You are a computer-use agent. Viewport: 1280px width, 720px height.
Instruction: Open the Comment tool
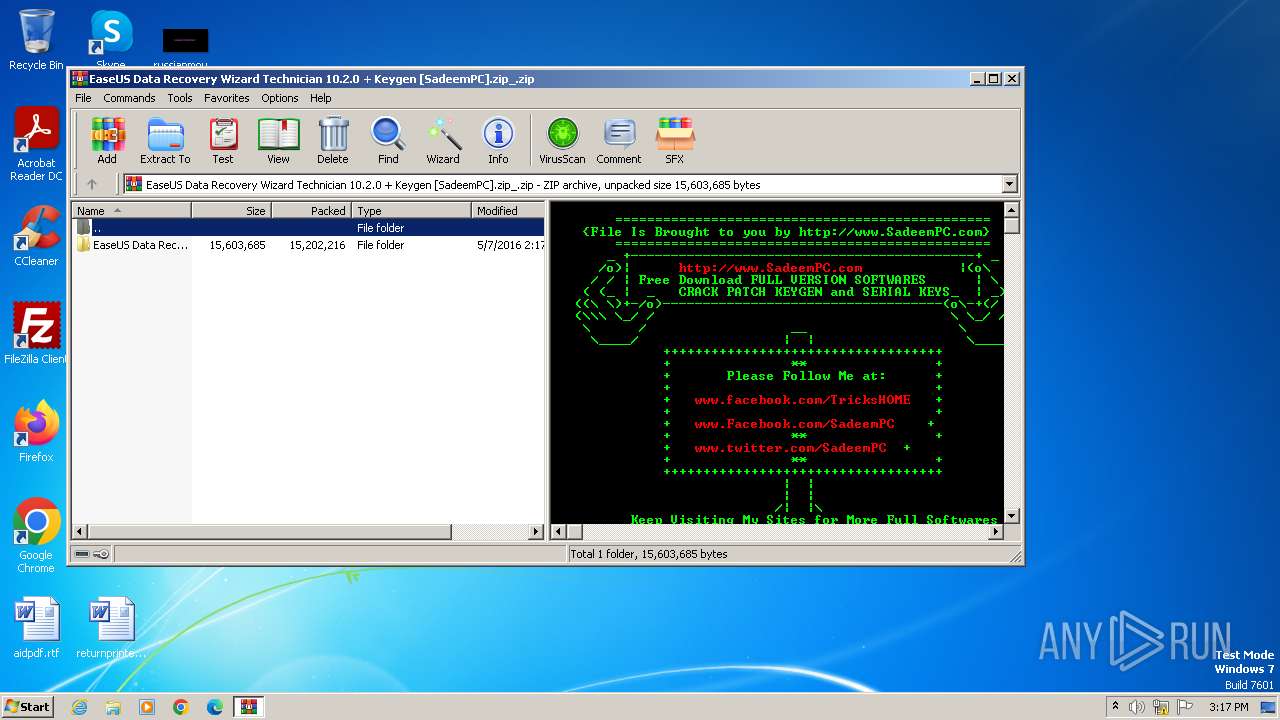[619, 141]
